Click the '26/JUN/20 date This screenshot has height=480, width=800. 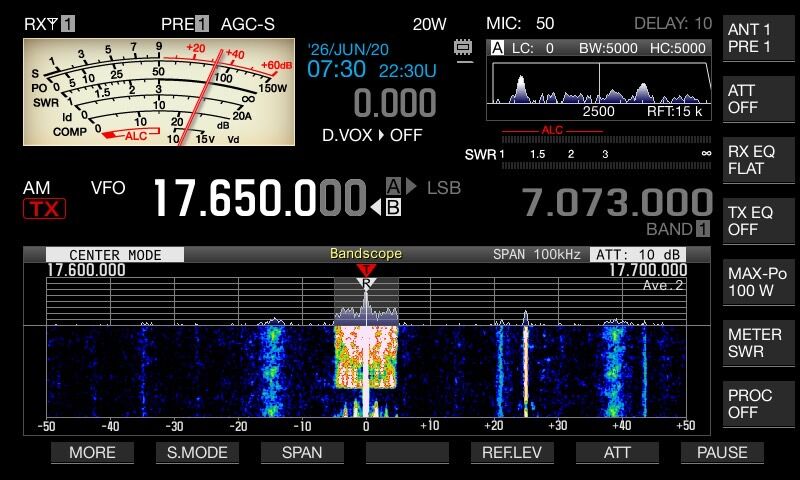point(348,49)
